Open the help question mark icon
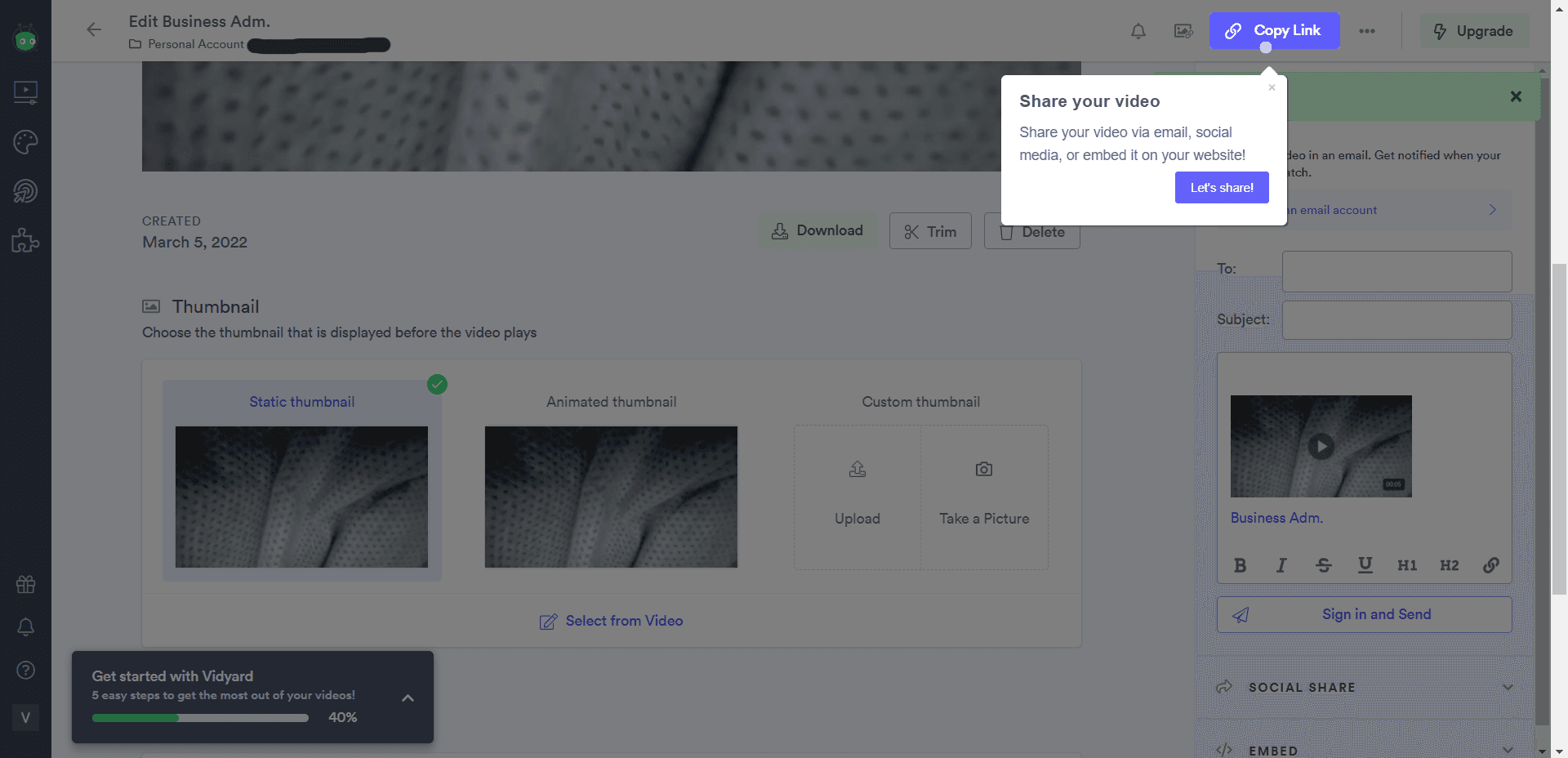 click(x=25, y=671)
